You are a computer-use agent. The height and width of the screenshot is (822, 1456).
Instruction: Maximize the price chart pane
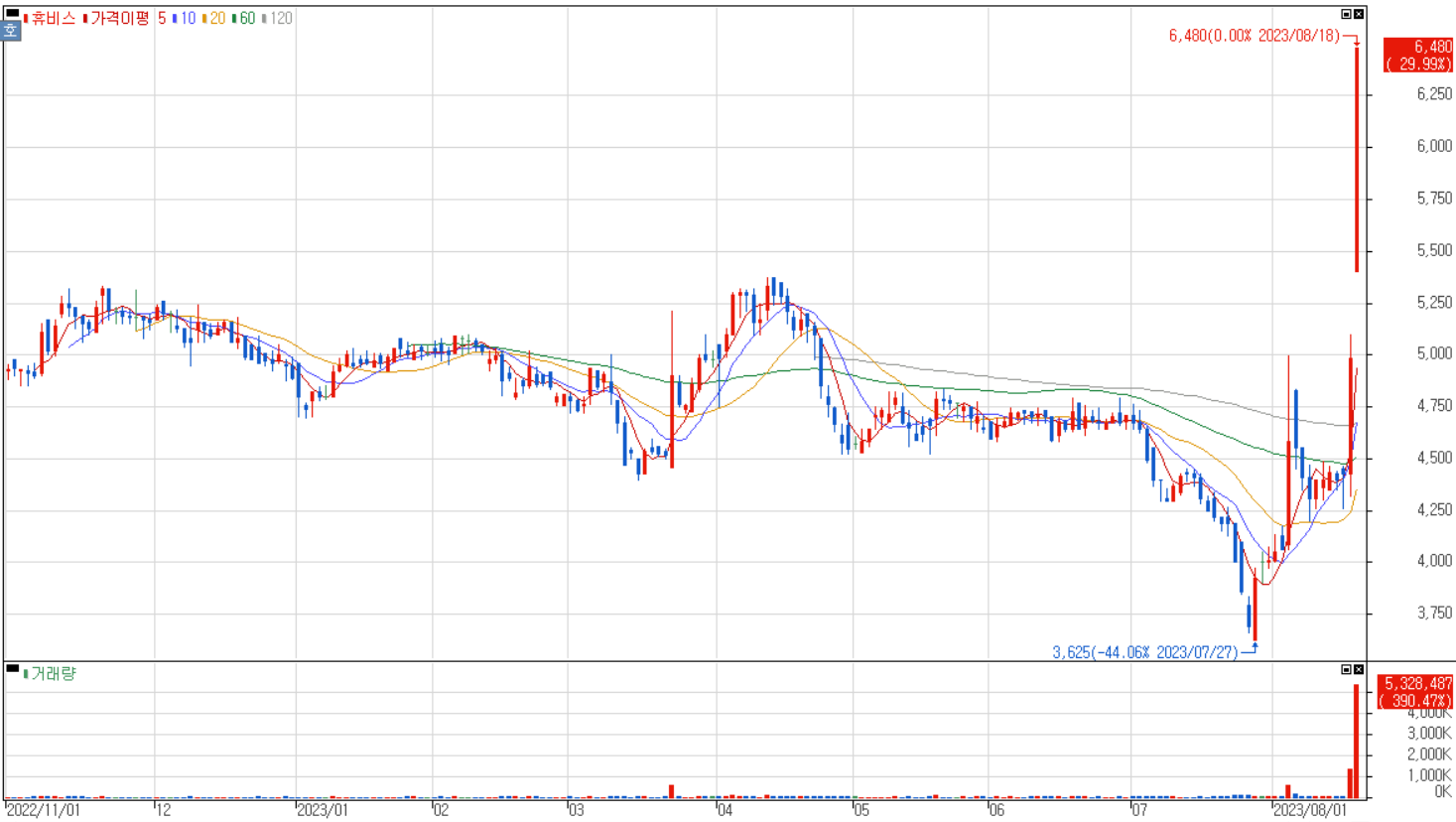pyautogui.click(x=1347, y=14)
